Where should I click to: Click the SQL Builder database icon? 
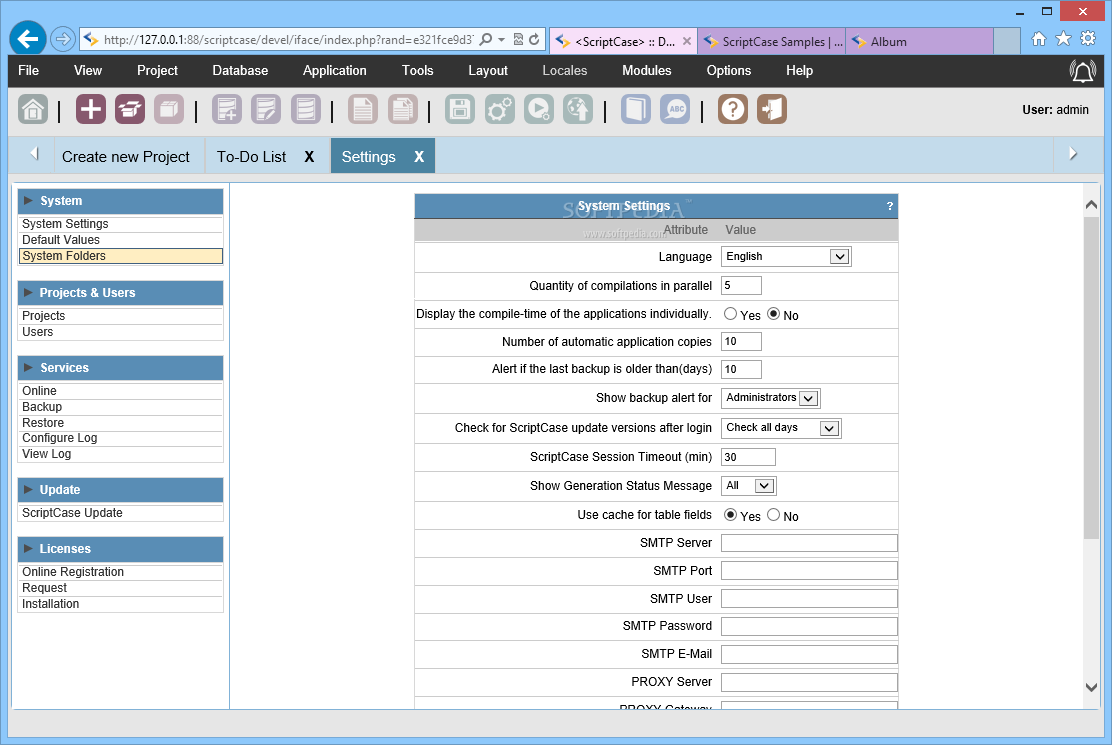(306, 110)
